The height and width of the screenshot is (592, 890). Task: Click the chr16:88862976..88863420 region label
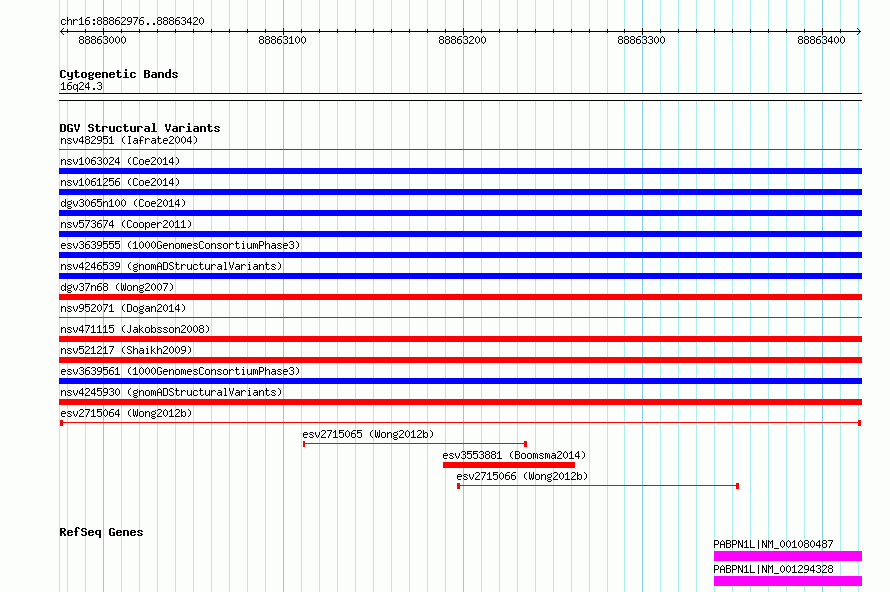[x=132, y=21]
